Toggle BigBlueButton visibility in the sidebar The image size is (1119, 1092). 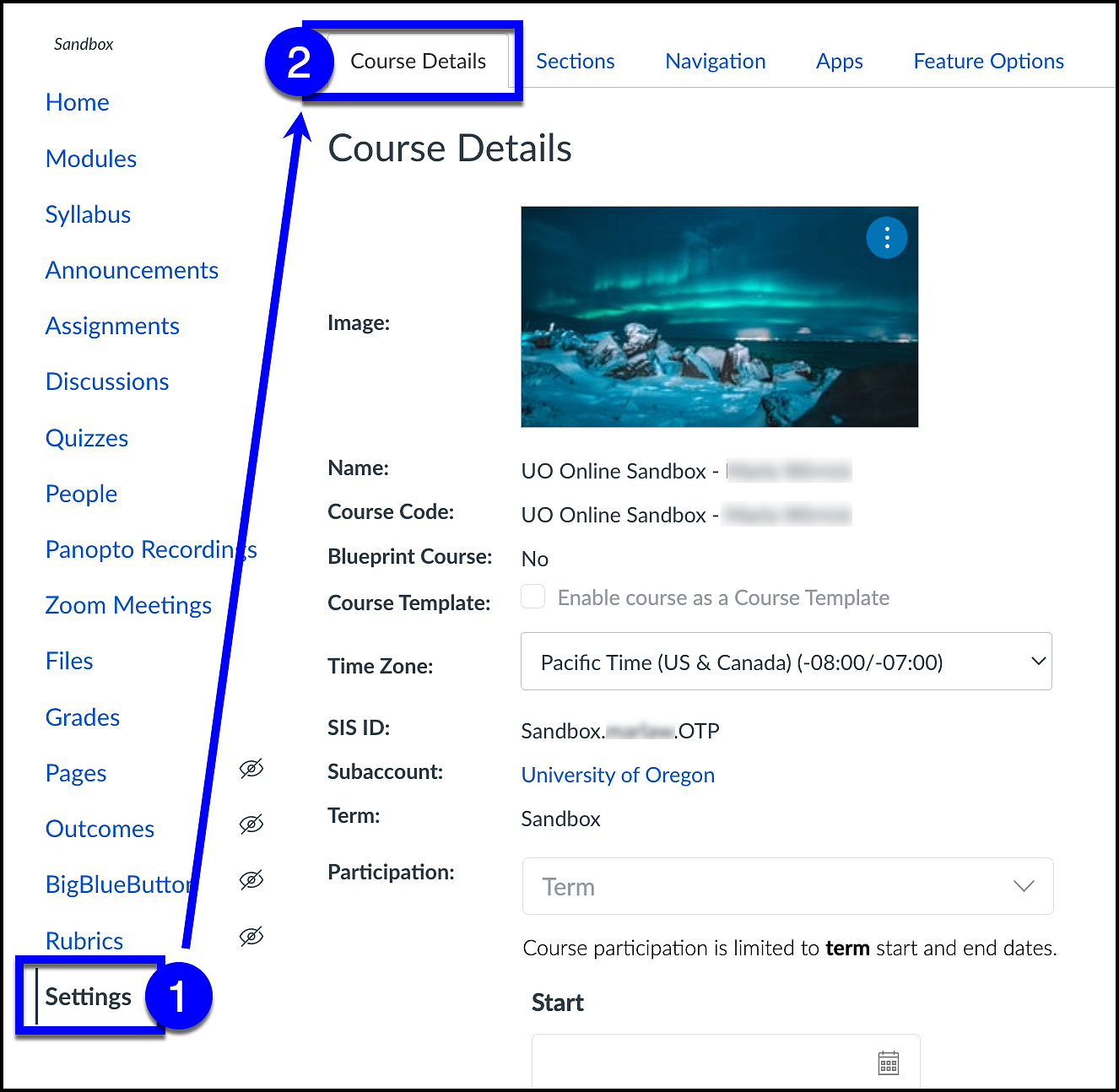pyautogui.click(x=251, y=879)
